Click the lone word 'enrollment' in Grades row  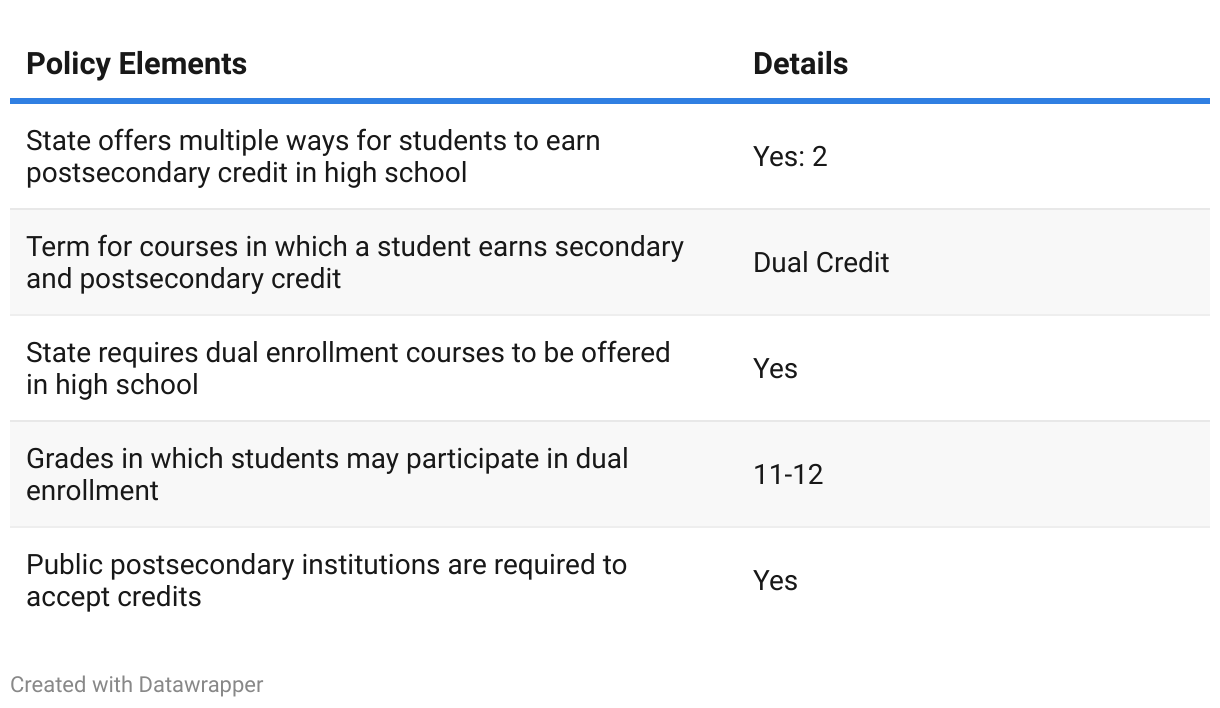pyautogui.click(x=92, y=491)
